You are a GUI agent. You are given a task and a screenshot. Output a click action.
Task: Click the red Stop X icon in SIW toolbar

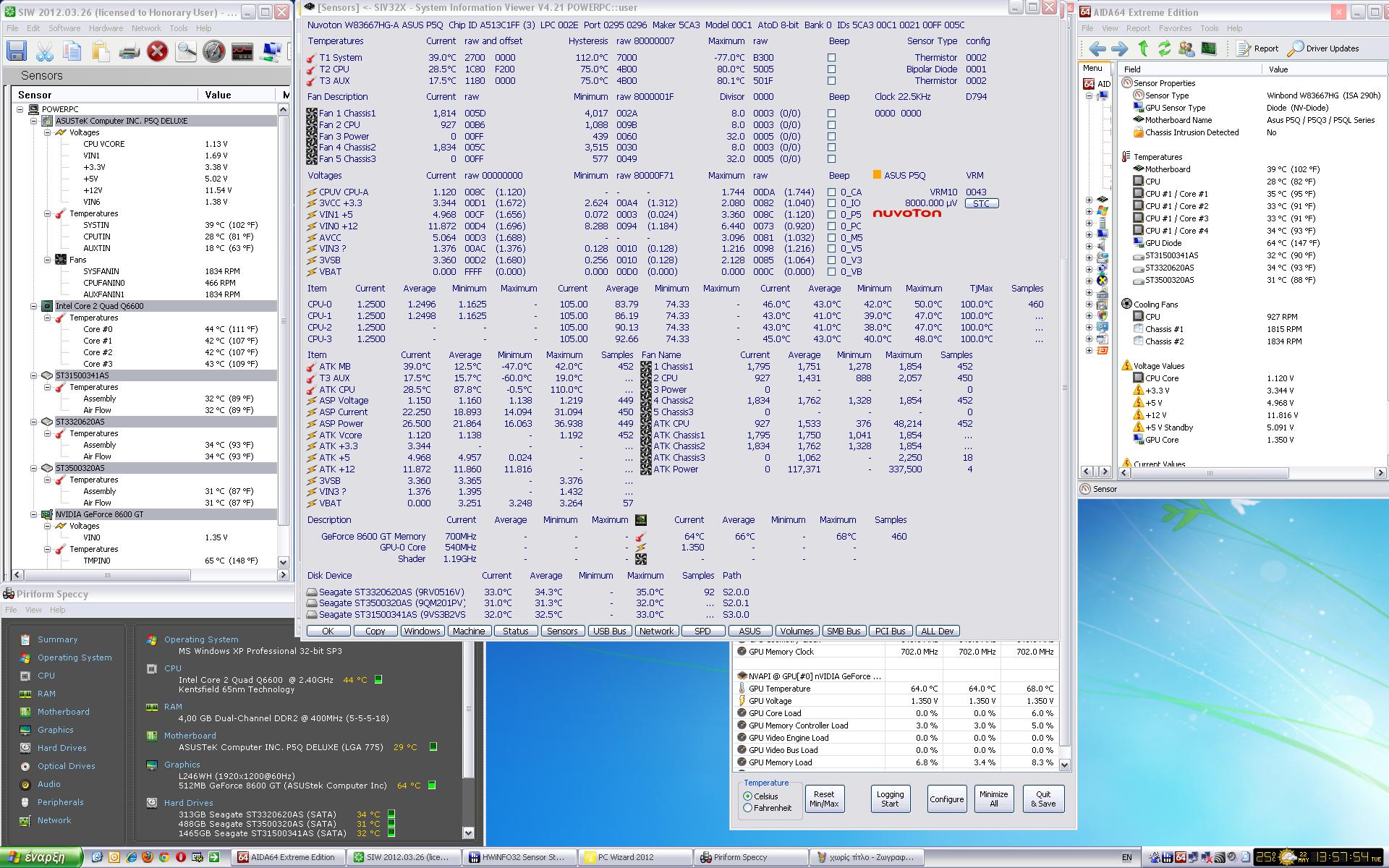coord(157,51)
